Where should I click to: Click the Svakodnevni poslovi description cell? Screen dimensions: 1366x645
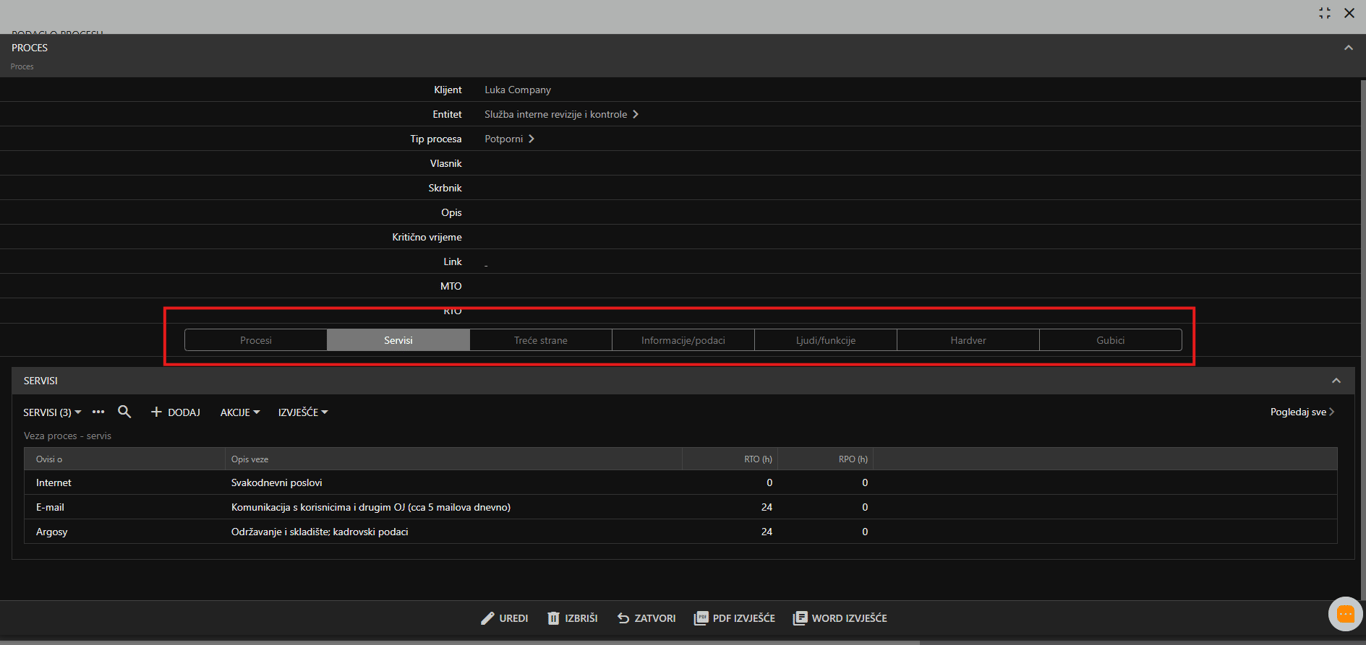276,482
